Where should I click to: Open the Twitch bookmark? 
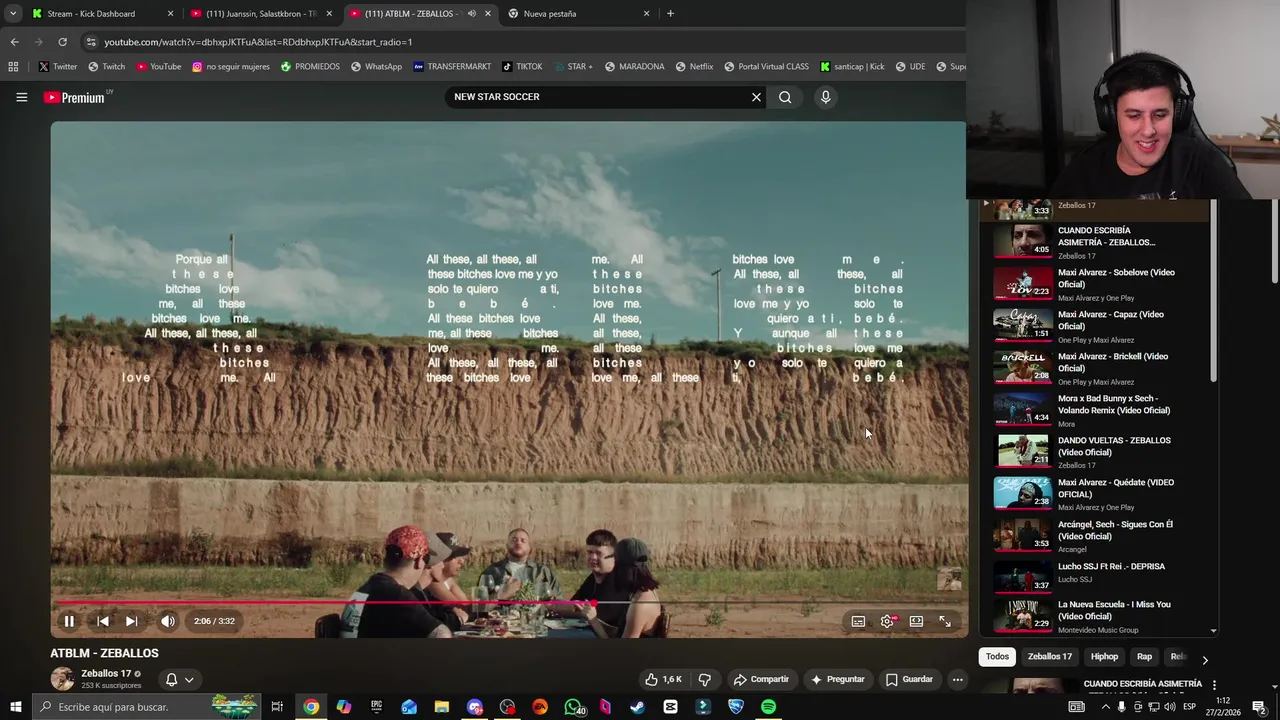coord(106,67)
